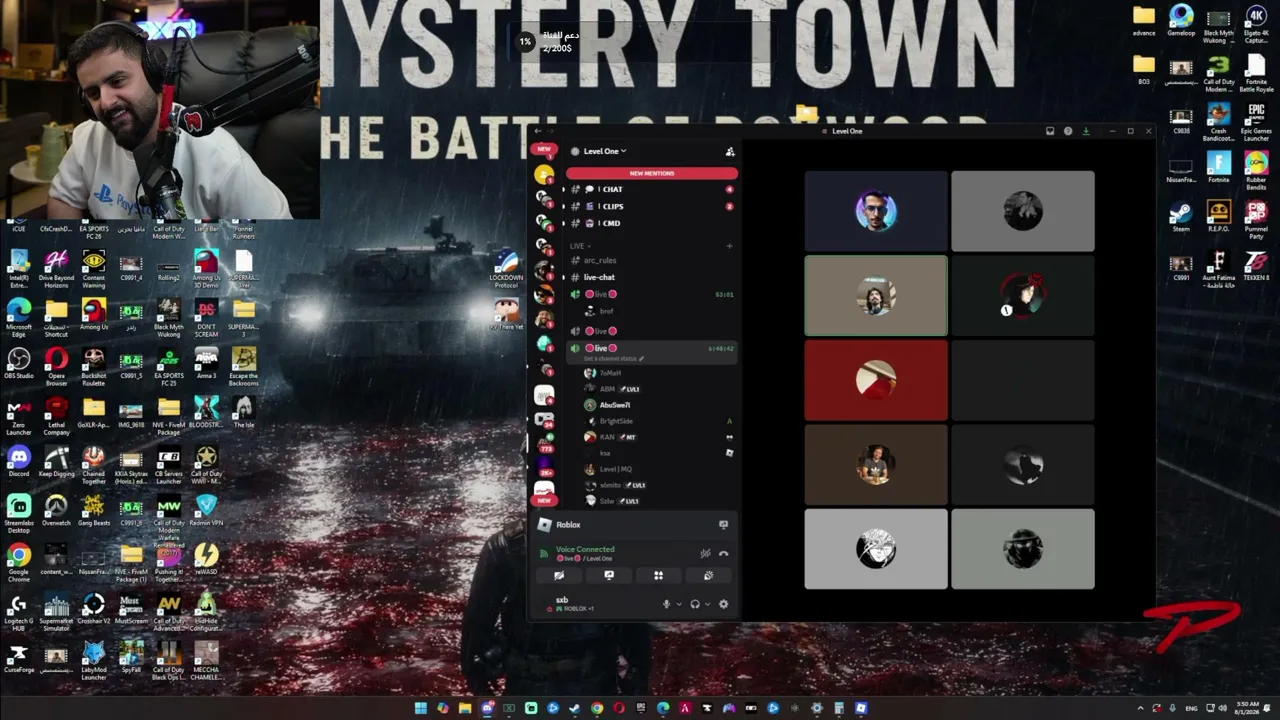Mute the microphone in Discord
The height and width of the screenshot is (720, 1280).
pos(666,604)
